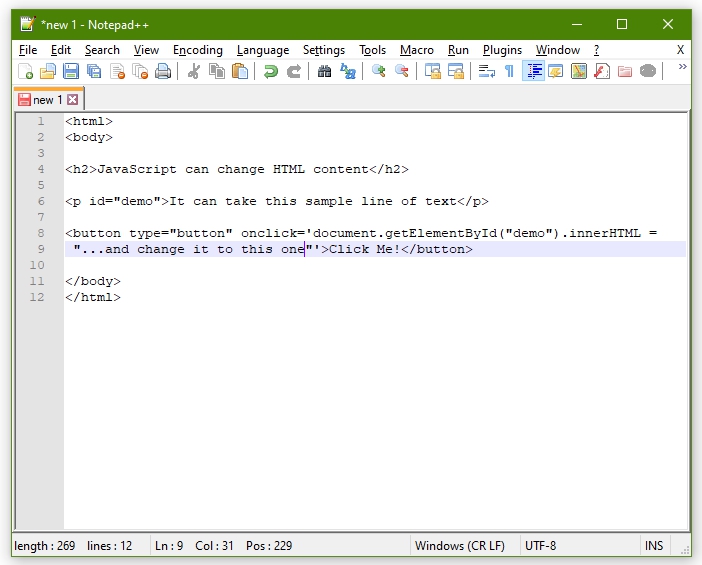This screenshot has height=565, width=702.
Task: Expand the toolbar overflow chevron
Action: (x=682, y=67)
